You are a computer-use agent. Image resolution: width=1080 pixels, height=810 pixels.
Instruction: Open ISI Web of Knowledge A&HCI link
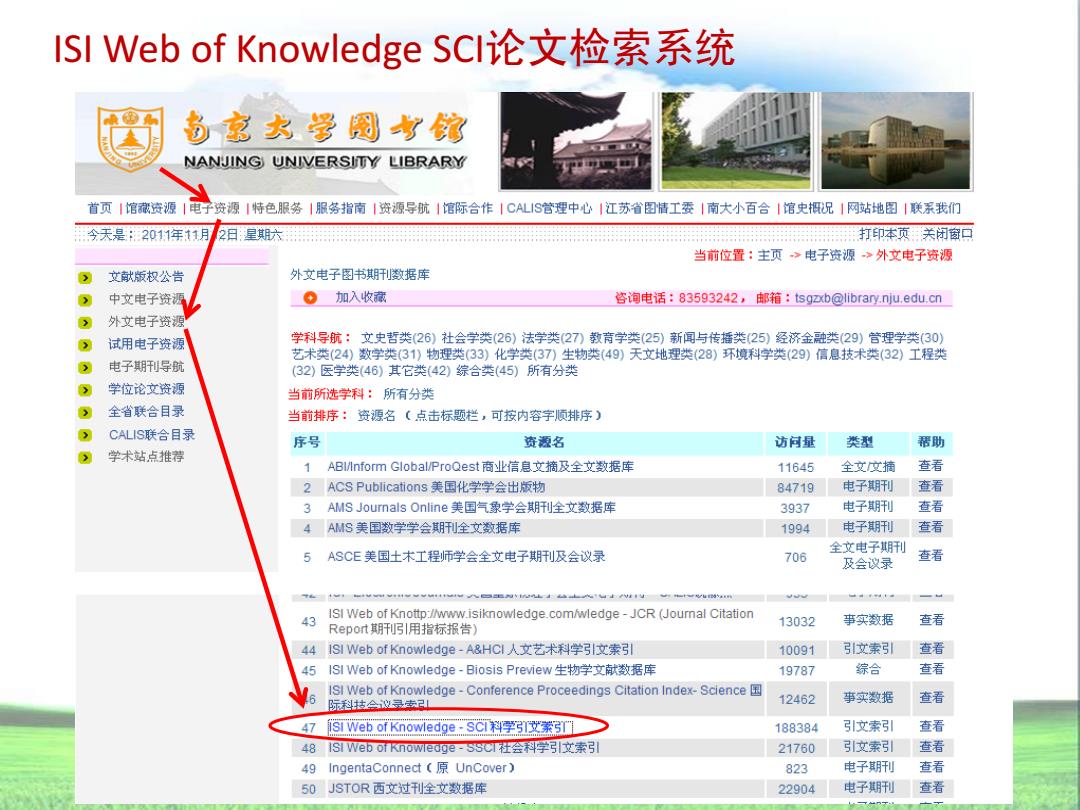tap(481, 650)
